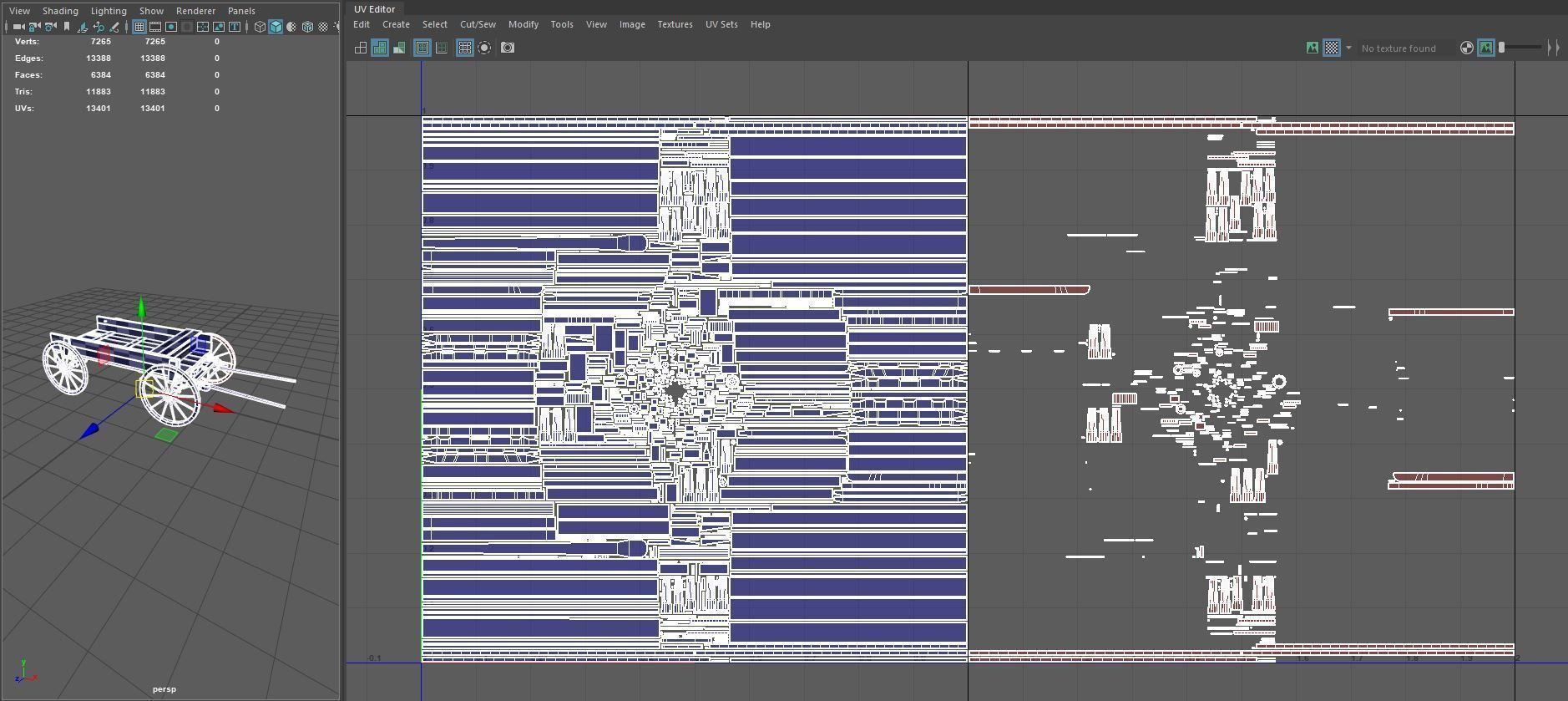The image size is (1568, 701).
Task: Open the Shading menu
Action: click(x=60, y=11)
